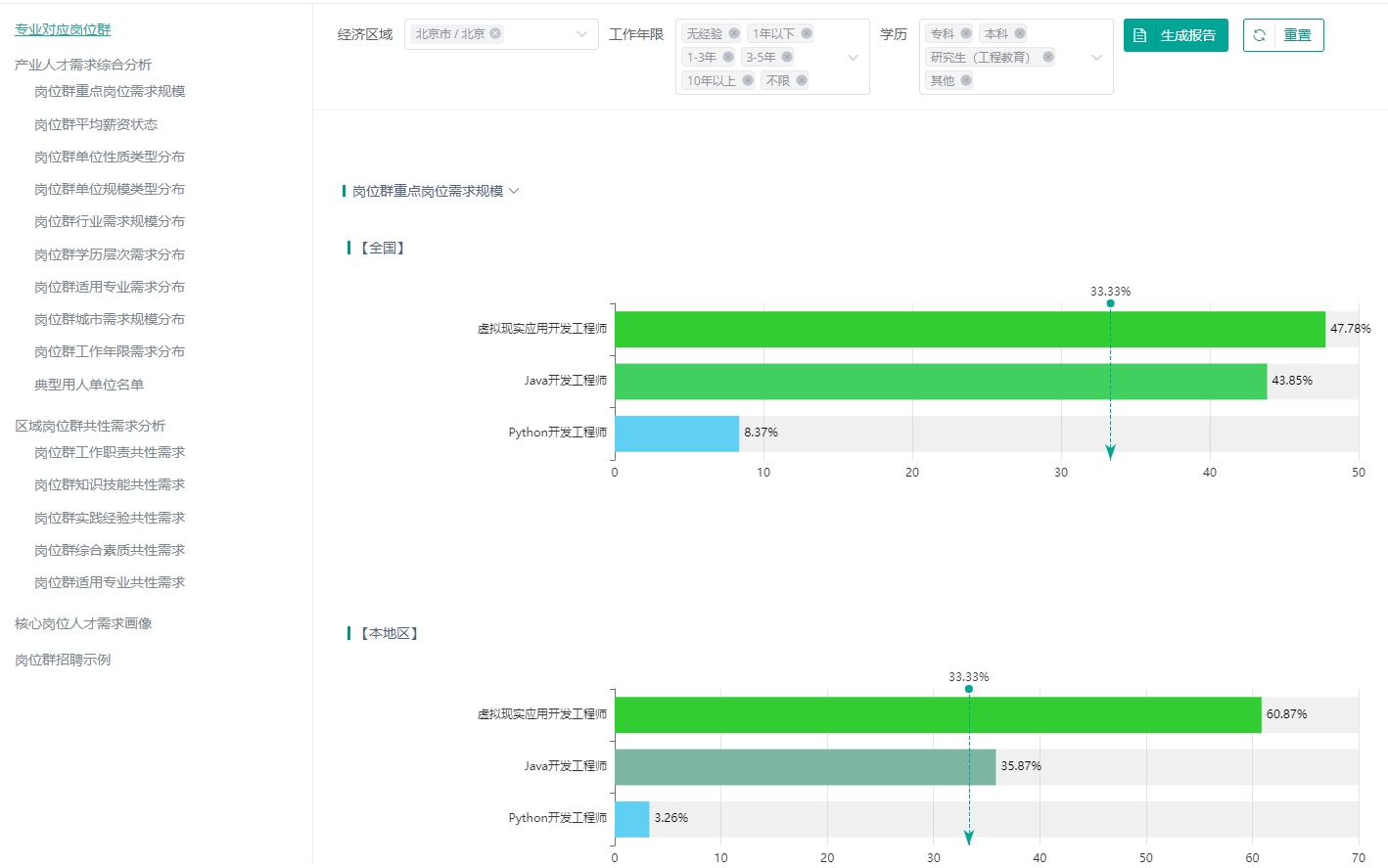
Task: Click 35.87% Java bar in 本地区 chart
Action: click(x=805, y=766)
